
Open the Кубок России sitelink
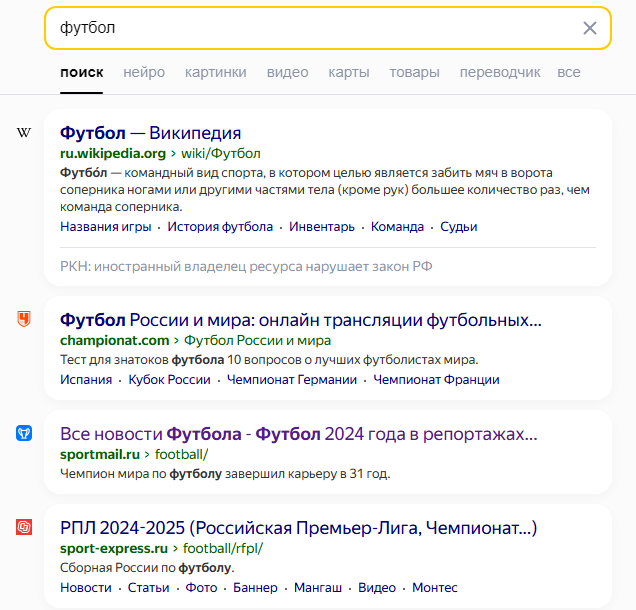click(170, 380)
